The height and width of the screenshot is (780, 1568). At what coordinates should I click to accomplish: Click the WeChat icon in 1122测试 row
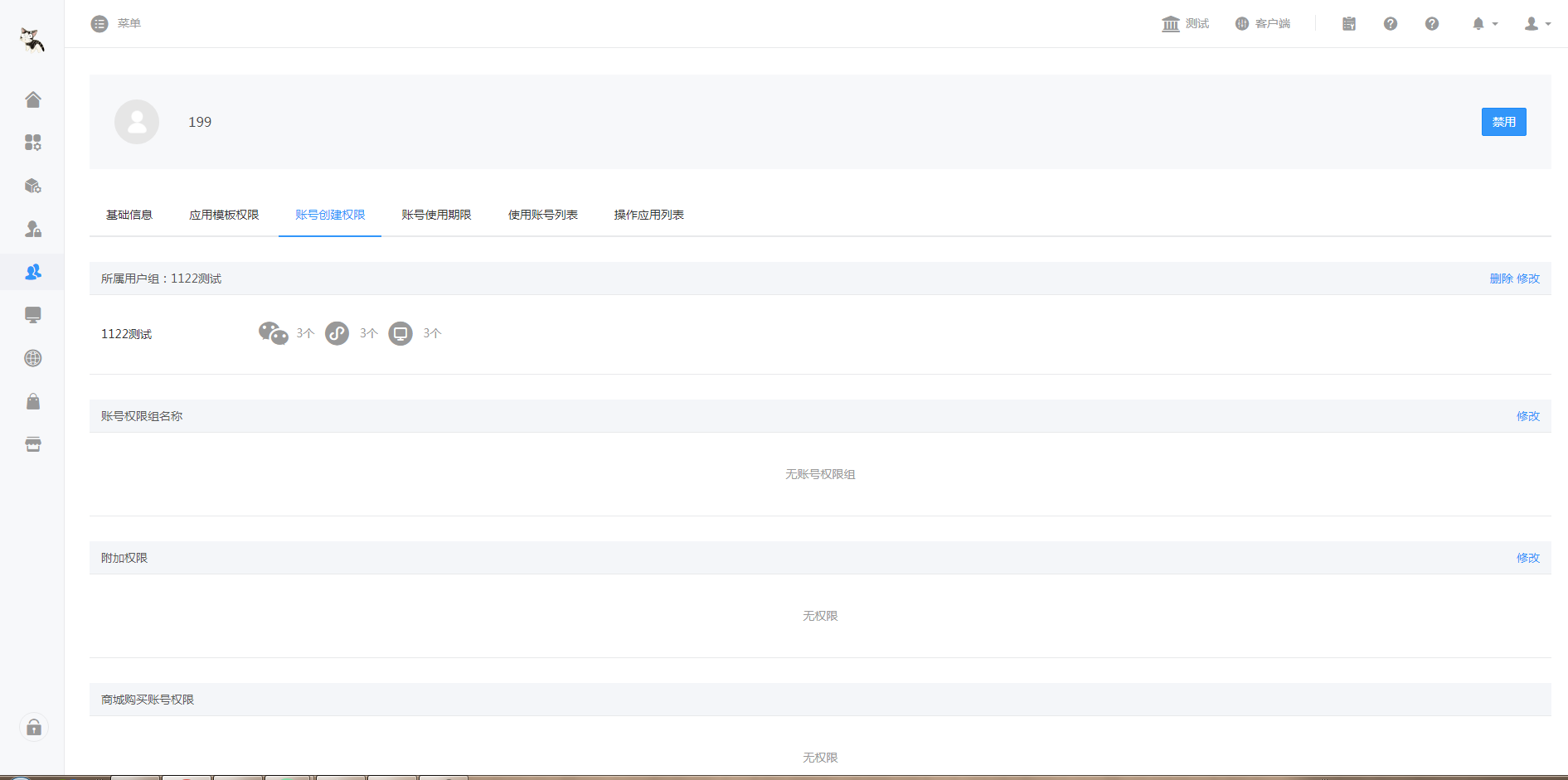tap(274, 333)
